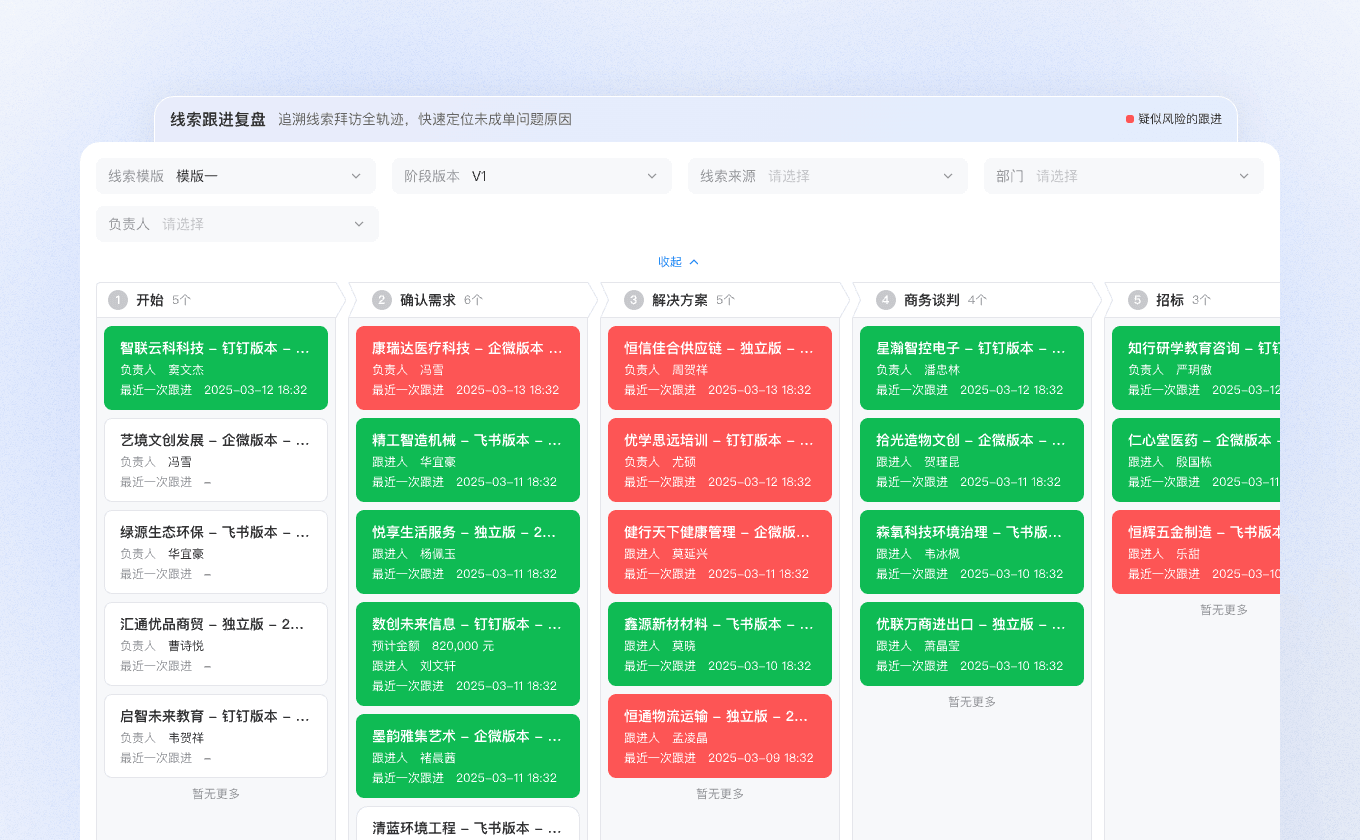This screenshot has height=840, width=1360.
Task: Click follower name 刘文轩
Action: [438, 666]
